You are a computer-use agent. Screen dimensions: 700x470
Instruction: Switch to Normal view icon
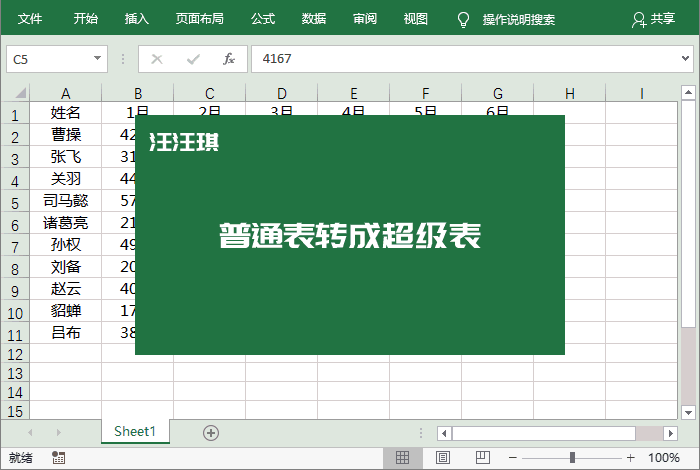coord(402,458)
